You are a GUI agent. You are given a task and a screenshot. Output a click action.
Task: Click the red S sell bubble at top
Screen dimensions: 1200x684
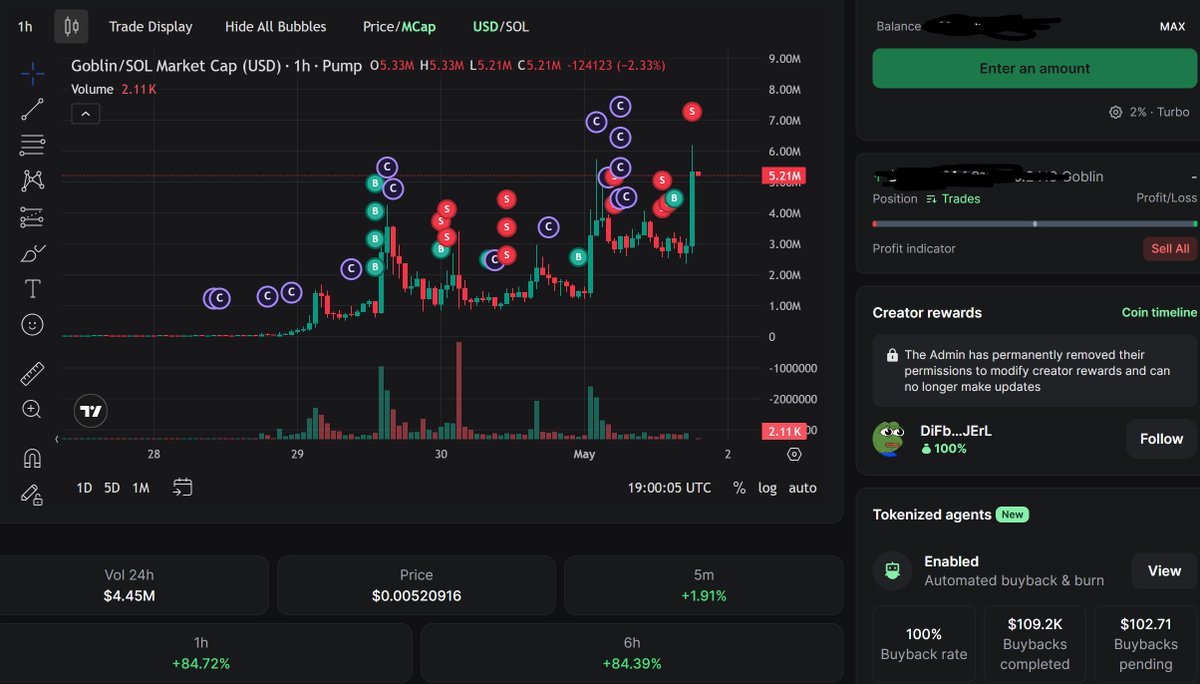pyautogui.click(x=692, y=111)
